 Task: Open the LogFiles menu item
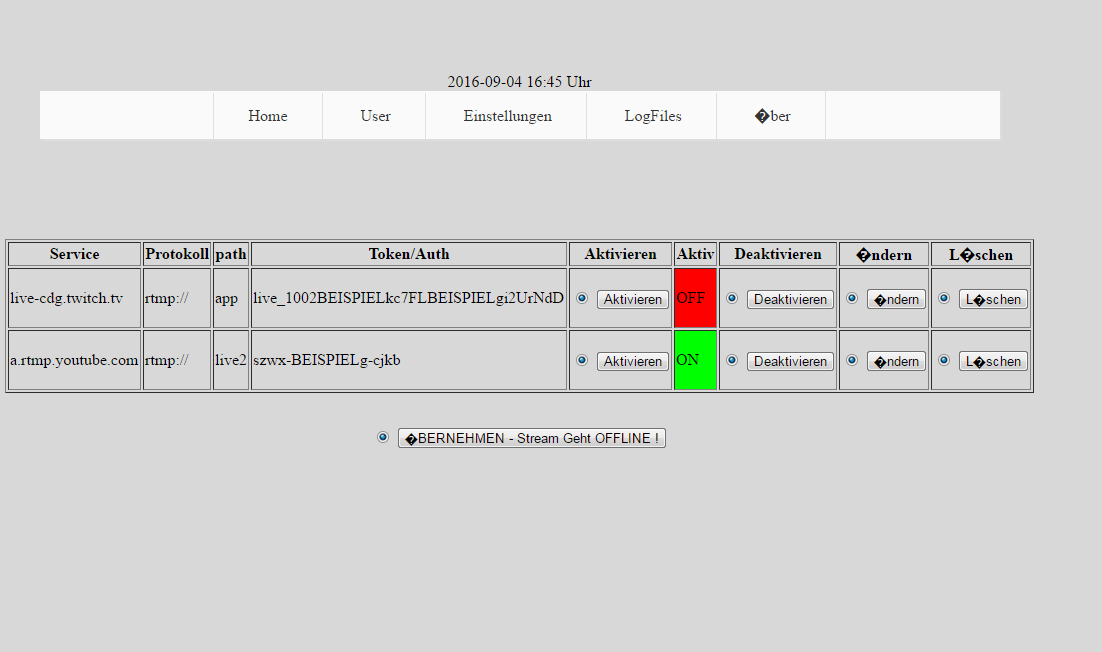click(x=652, y=116)
